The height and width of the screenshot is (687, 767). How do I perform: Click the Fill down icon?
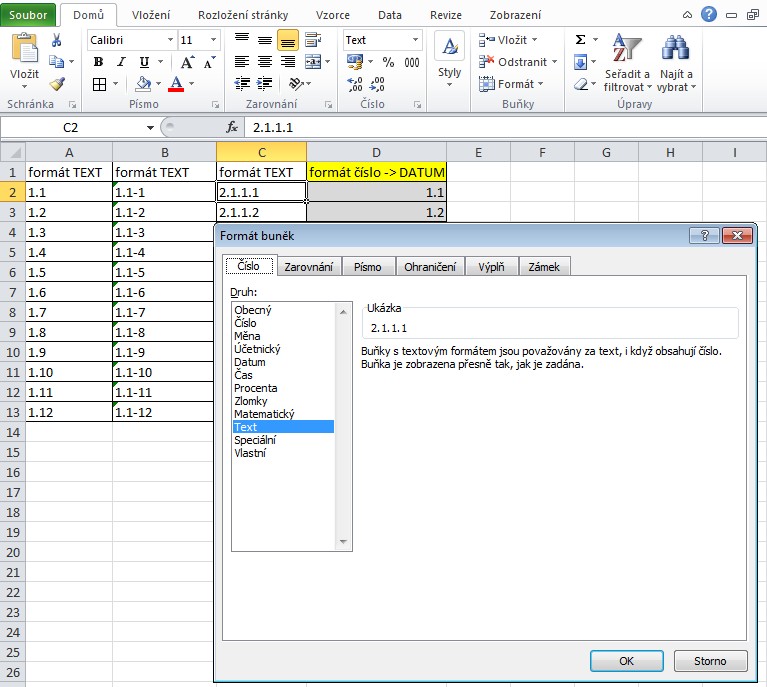click(x=581, y=62)
